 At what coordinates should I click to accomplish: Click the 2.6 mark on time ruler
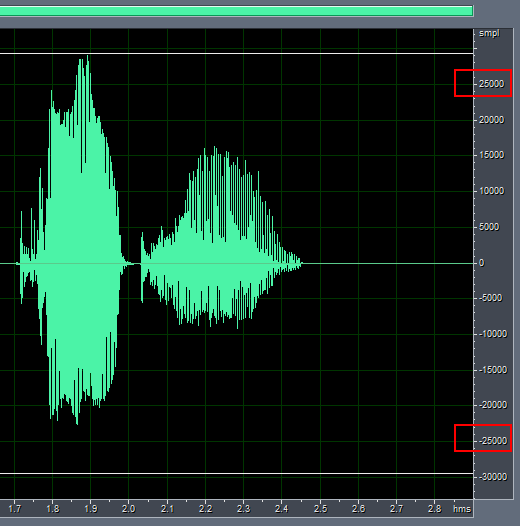coord(358,509)
